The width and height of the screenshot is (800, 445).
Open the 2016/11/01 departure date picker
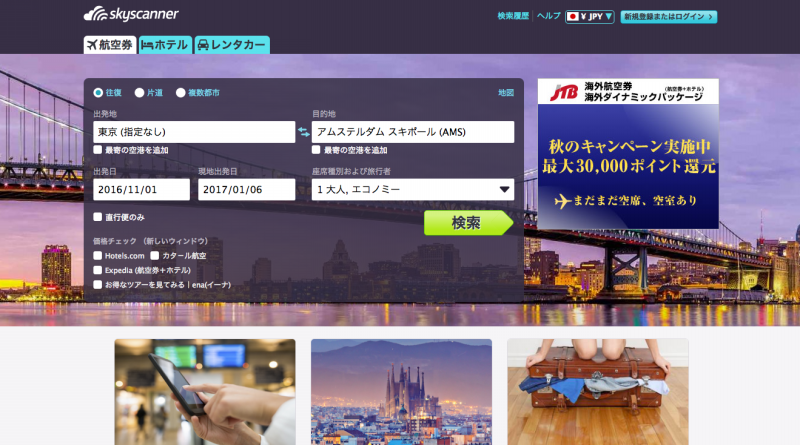coord(141,189)
